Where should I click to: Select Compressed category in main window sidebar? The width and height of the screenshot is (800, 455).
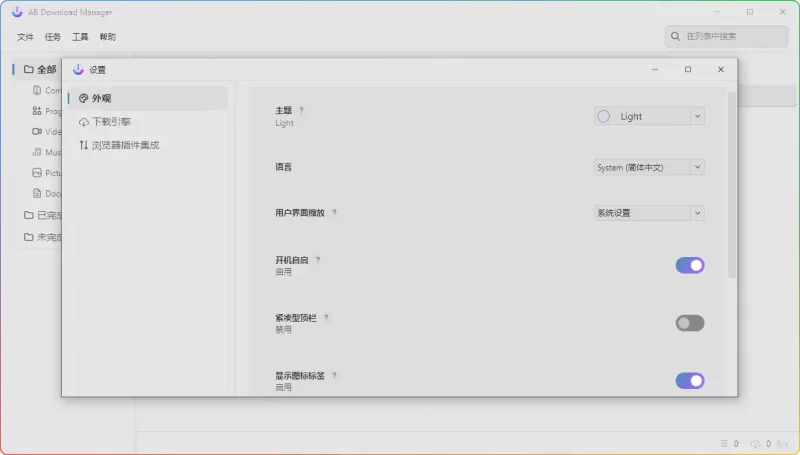[46, 90]
